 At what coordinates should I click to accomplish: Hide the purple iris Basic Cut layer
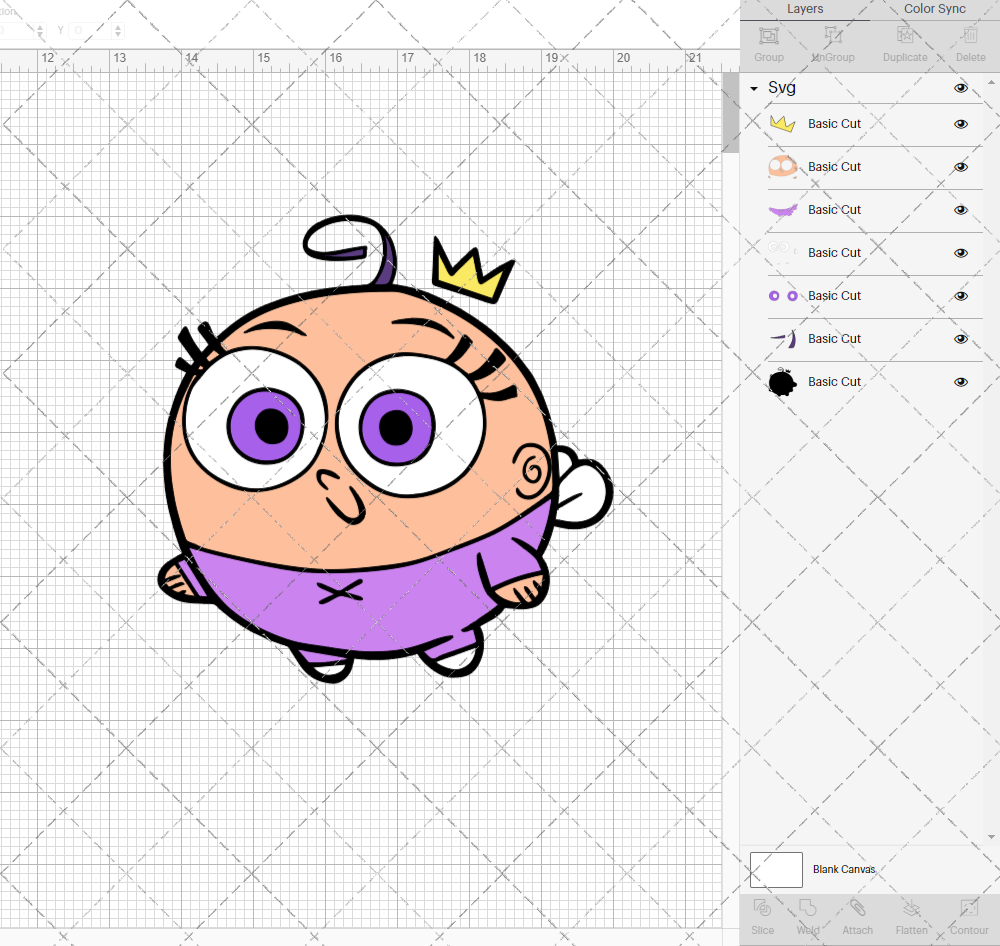pyautogui.click(x=960, y=296)
